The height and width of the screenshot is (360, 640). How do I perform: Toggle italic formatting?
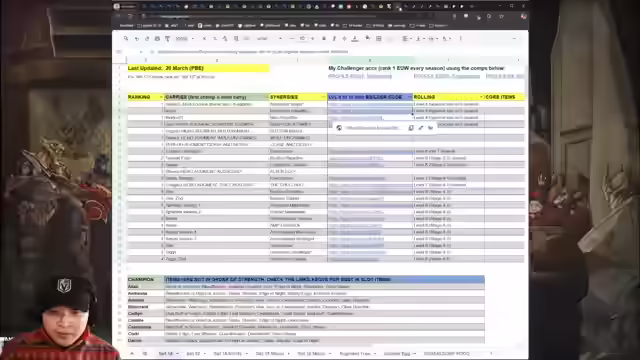click(x=334, y=38)
